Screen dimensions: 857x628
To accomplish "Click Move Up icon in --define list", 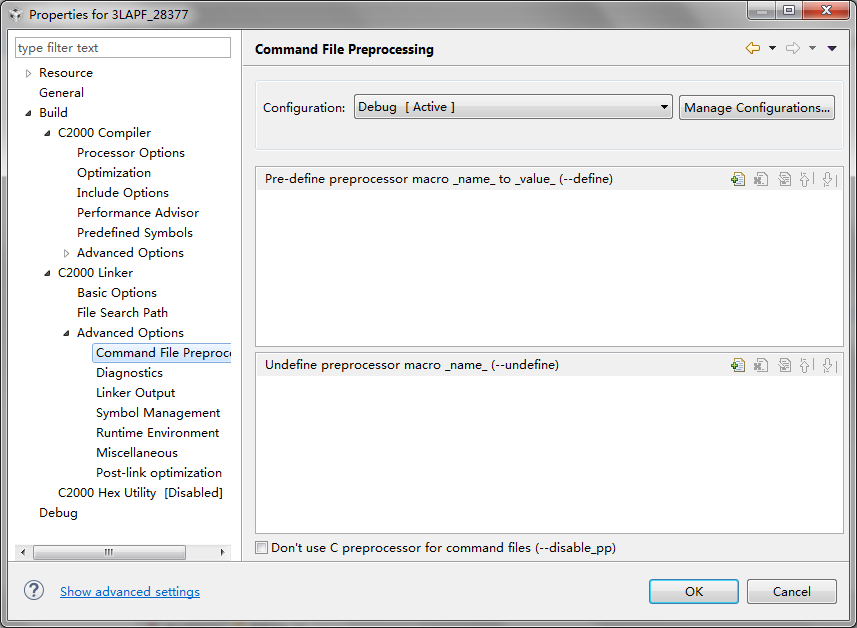I will (x=806, y=179).
